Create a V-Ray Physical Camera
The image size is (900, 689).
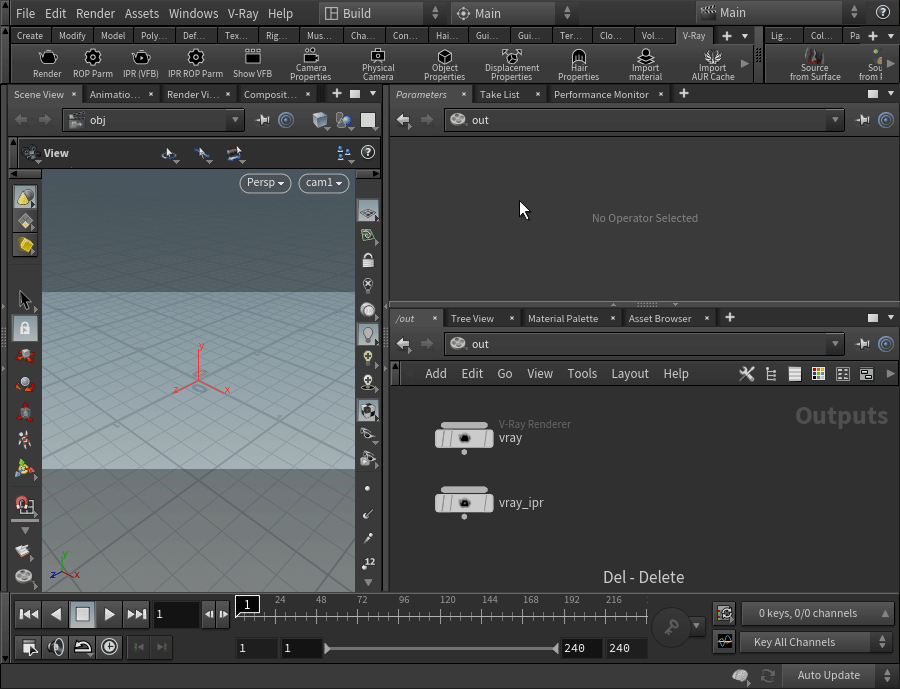[378, 64]
